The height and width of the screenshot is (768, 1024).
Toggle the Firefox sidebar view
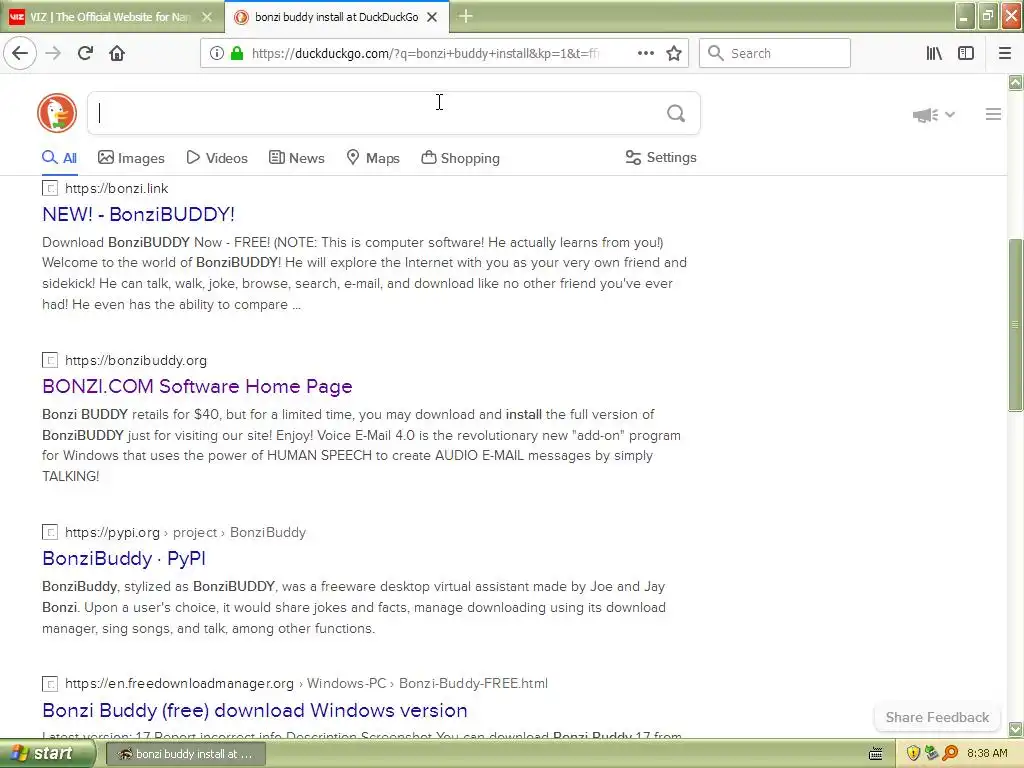(966, 53)
